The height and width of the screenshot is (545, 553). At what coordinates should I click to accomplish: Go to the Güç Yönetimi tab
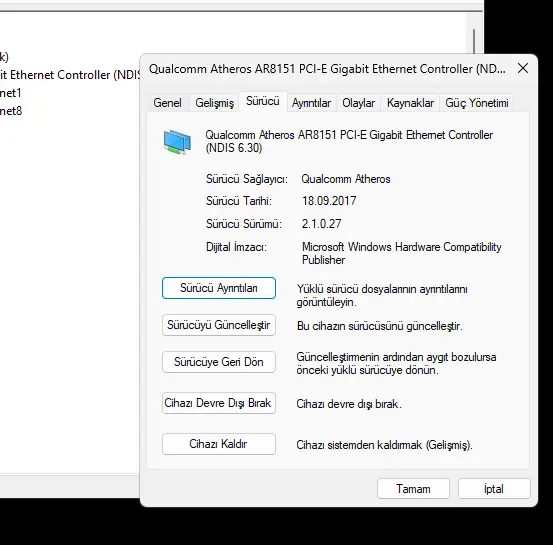coord(476,103)
